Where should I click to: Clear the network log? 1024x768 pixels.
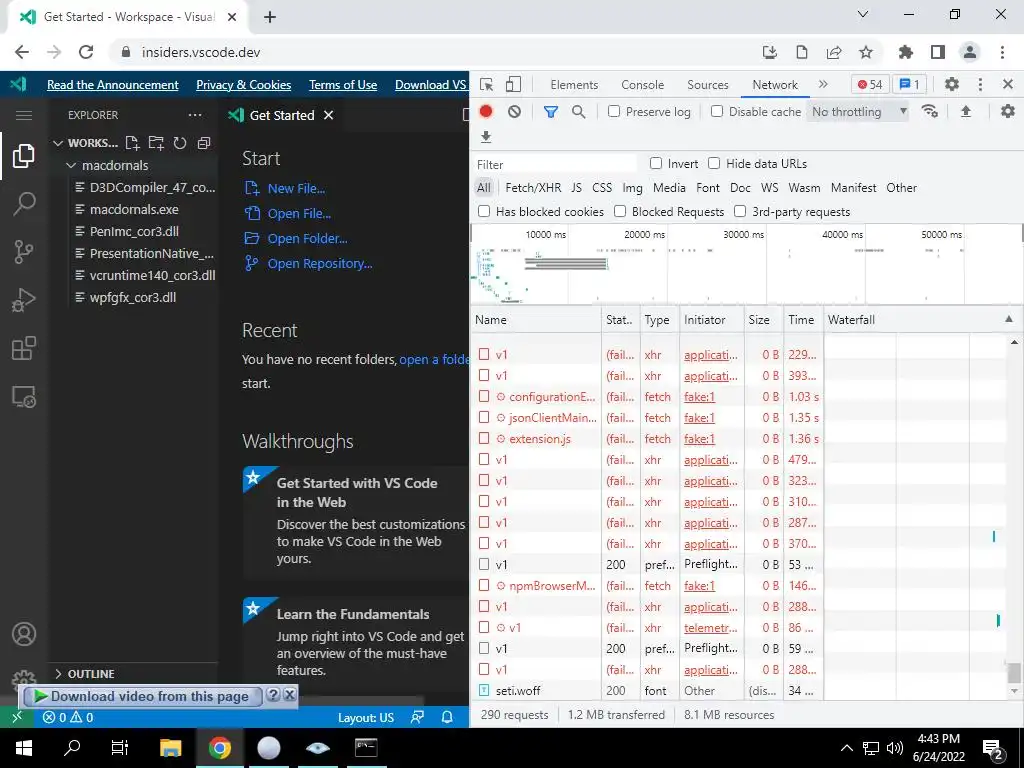(x=515, y=111)
